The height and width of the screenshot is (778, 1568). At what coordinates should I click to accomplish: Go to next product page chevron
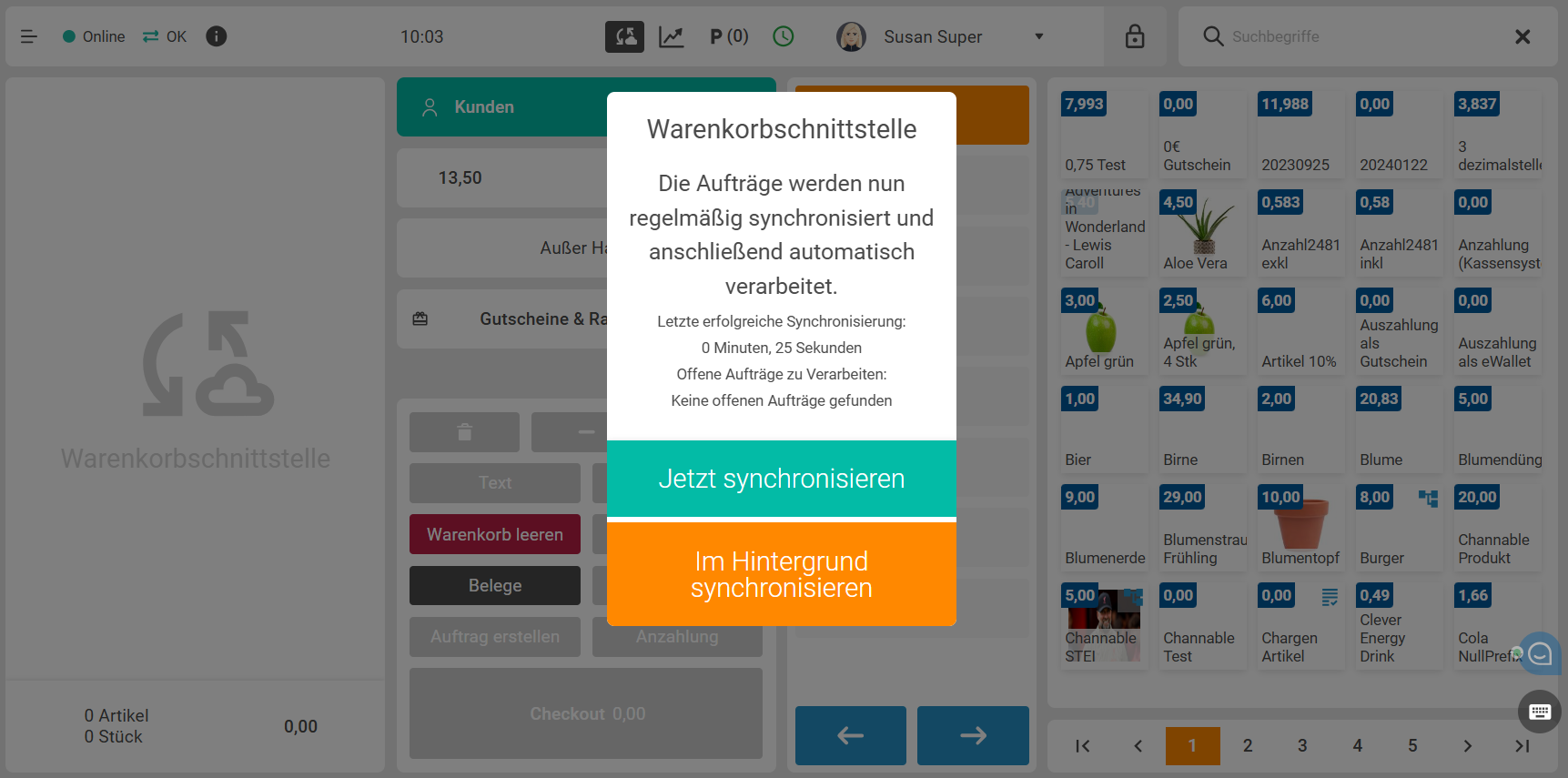coord(1467,745)
